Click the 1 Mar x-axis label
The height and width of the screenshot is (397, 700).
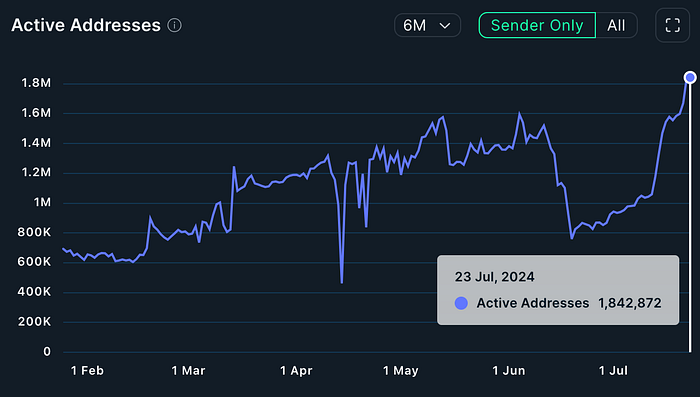point(188,371)
